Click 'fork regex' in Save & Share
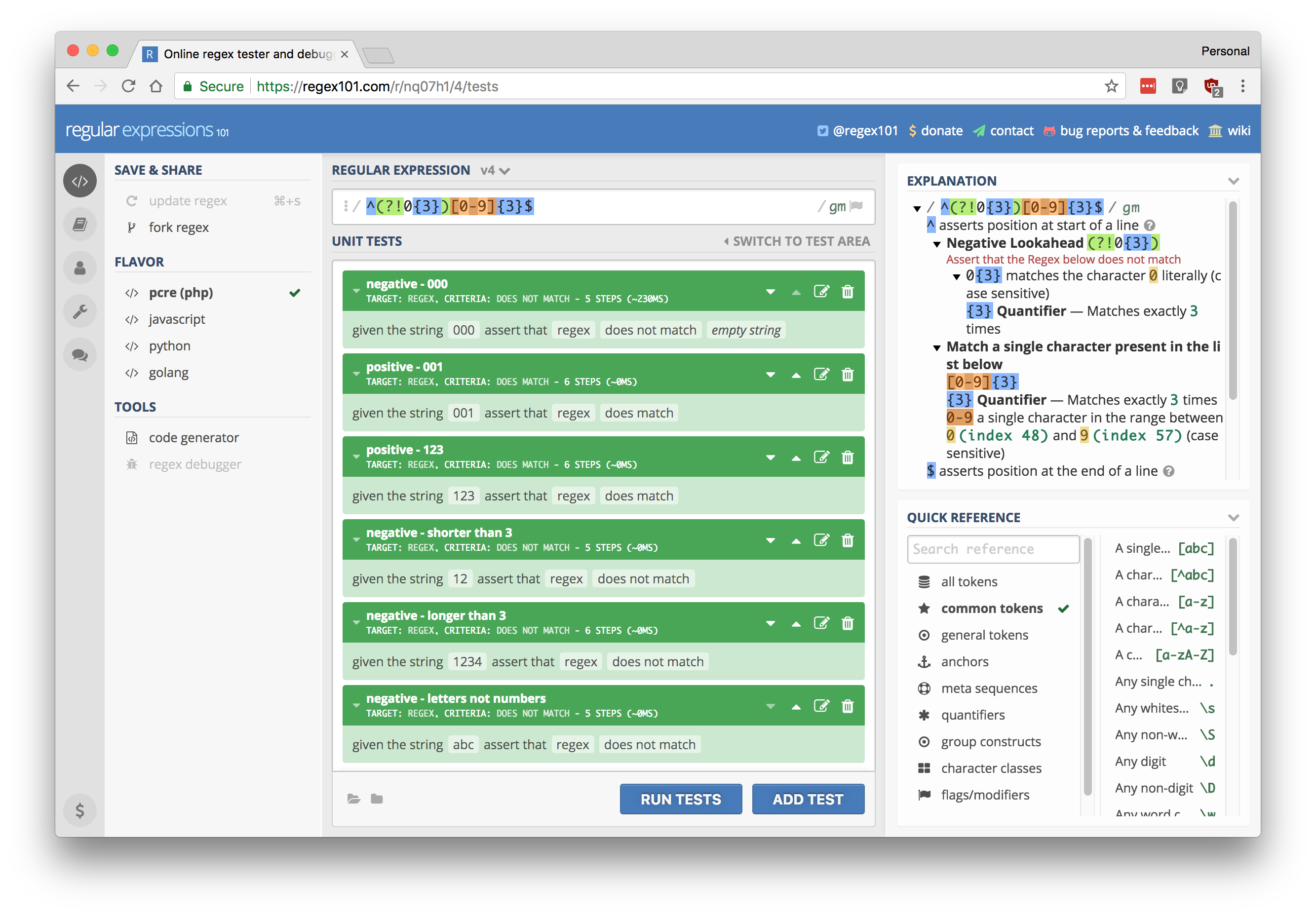Screen dimensions: 1316x916 point(212,228)
